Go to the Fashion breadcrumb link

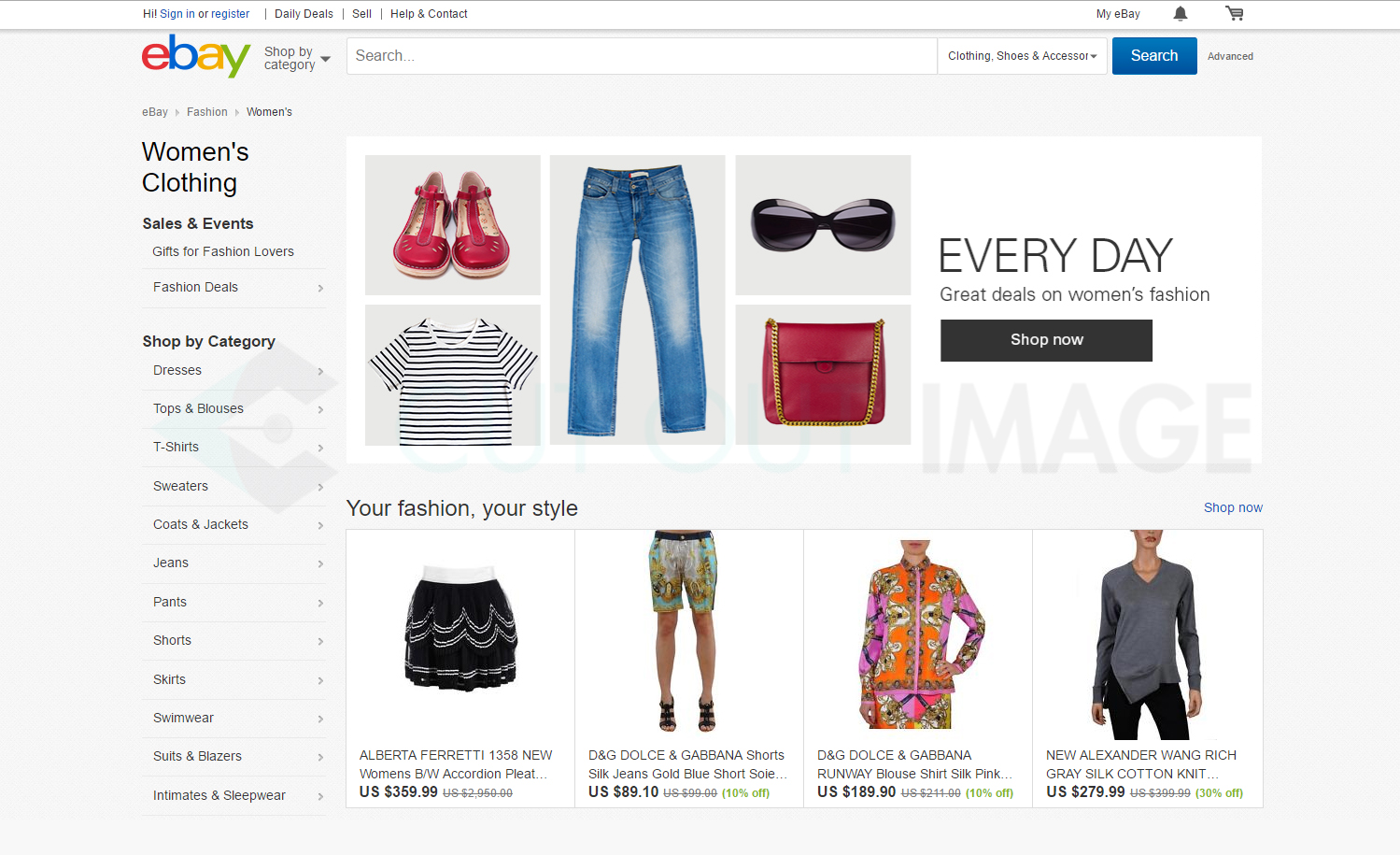coord(207,112)
